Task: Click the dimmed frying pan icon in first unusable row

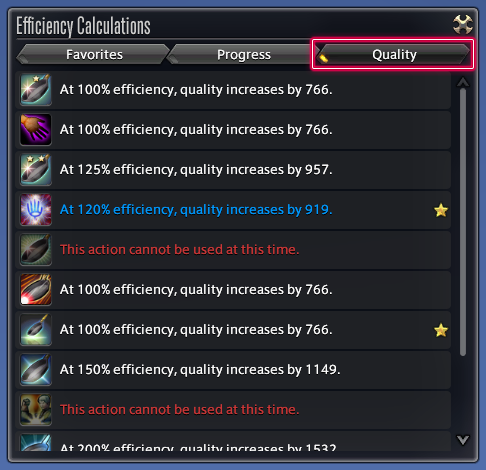Action: click(36, 250)
